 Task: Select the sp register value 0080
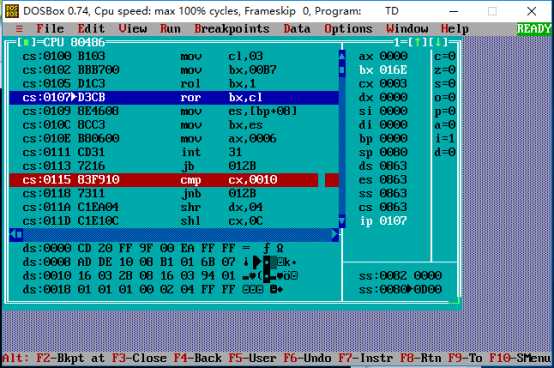pos(393,152)
